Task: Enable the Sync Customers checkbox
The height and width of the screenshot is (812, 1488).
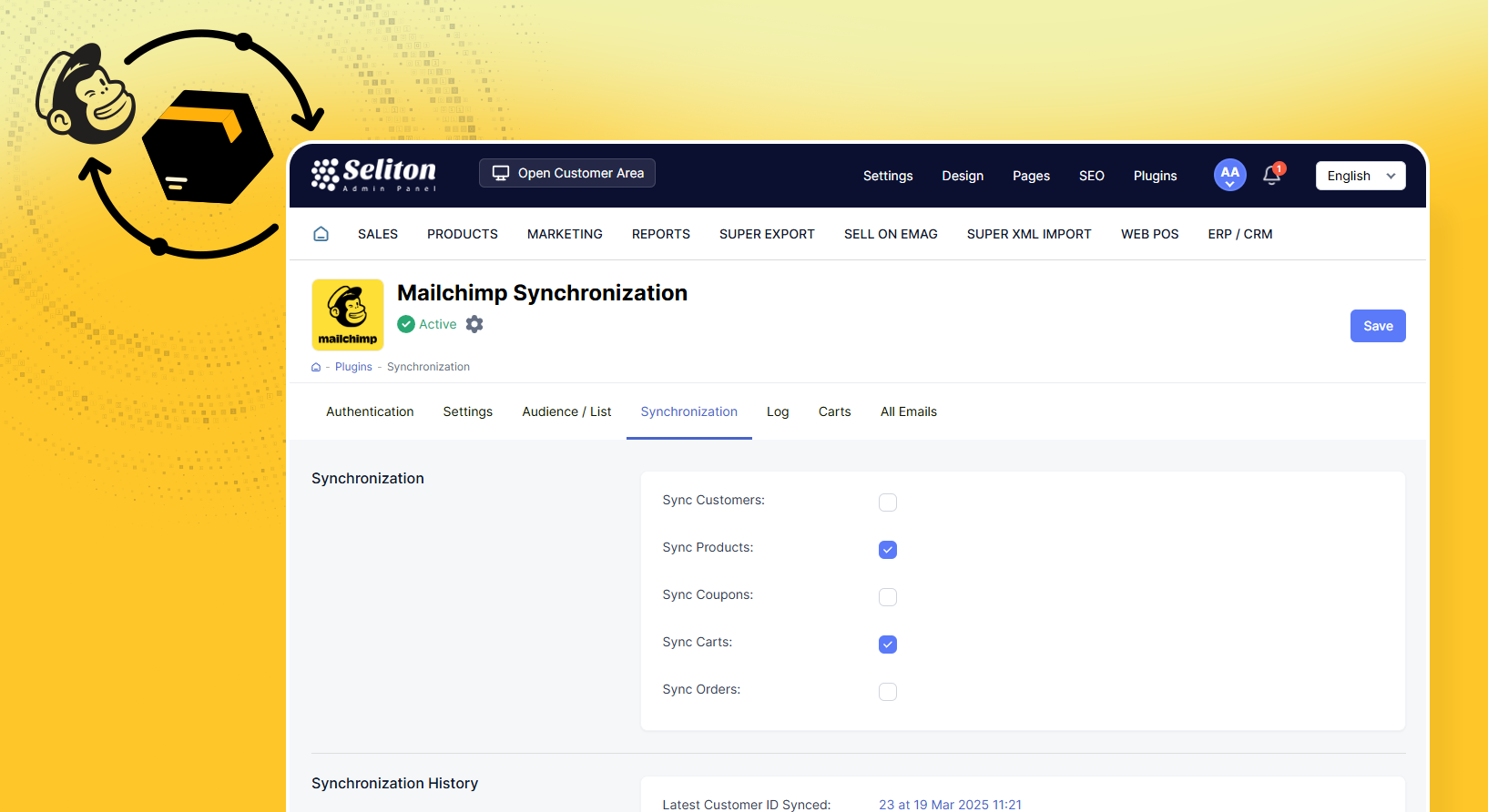Action: coord(888,502)
